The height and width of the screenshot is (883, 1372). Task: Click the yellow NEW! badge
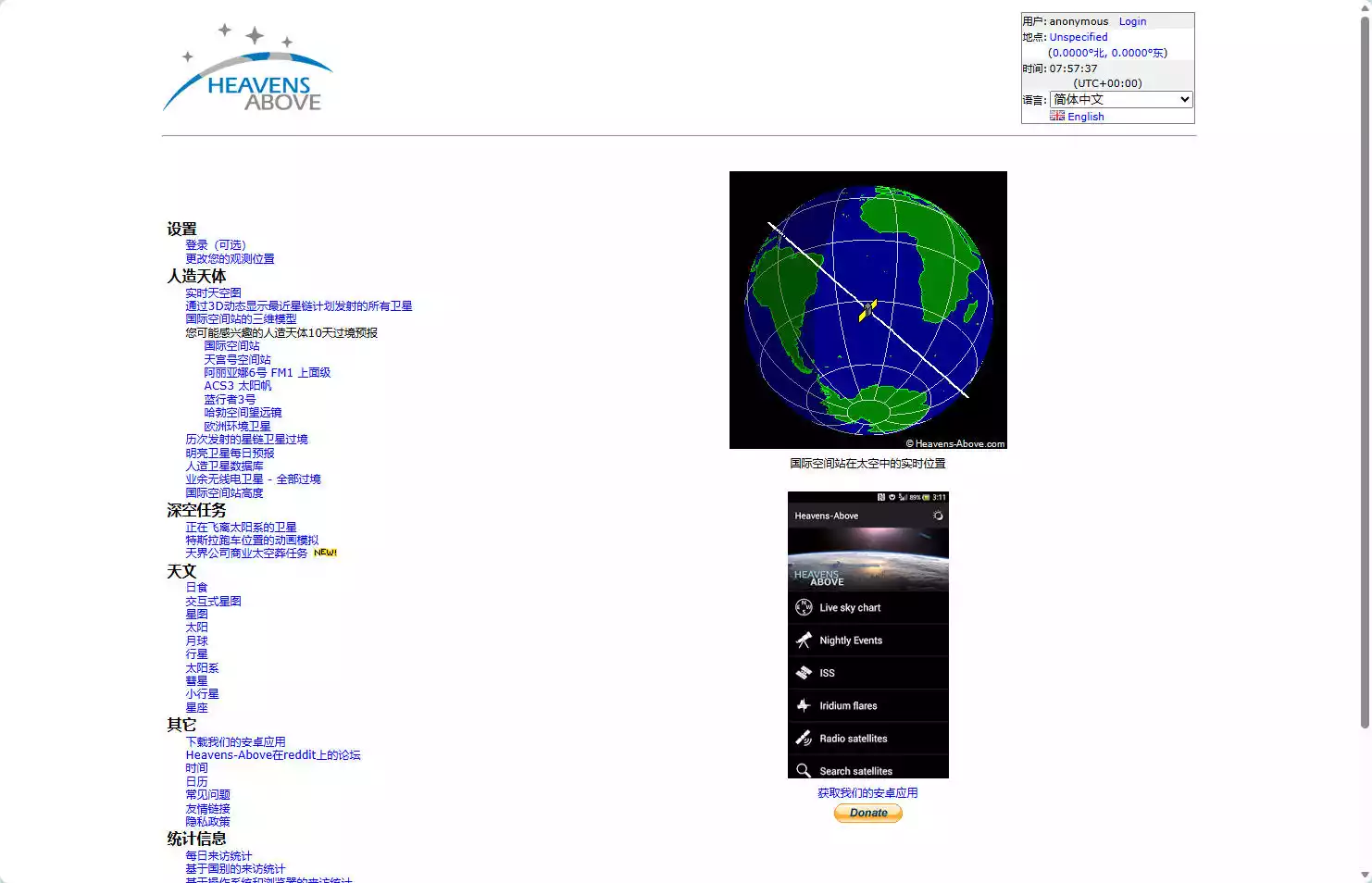pos(325,553)
